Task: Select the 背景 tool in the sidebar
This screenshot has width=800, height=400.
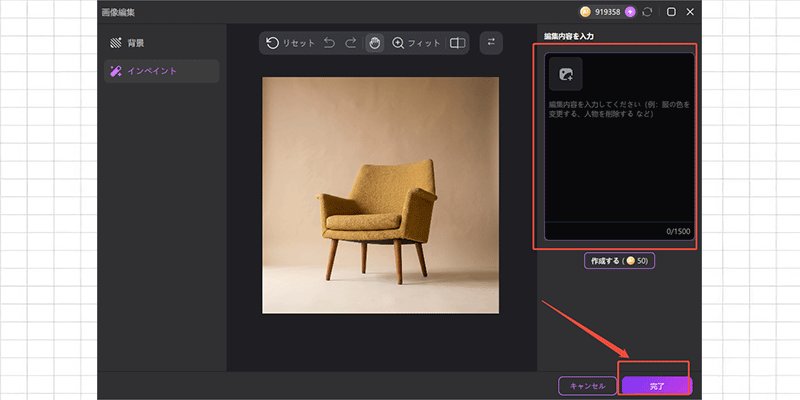Action: click(x=161, y=43)
